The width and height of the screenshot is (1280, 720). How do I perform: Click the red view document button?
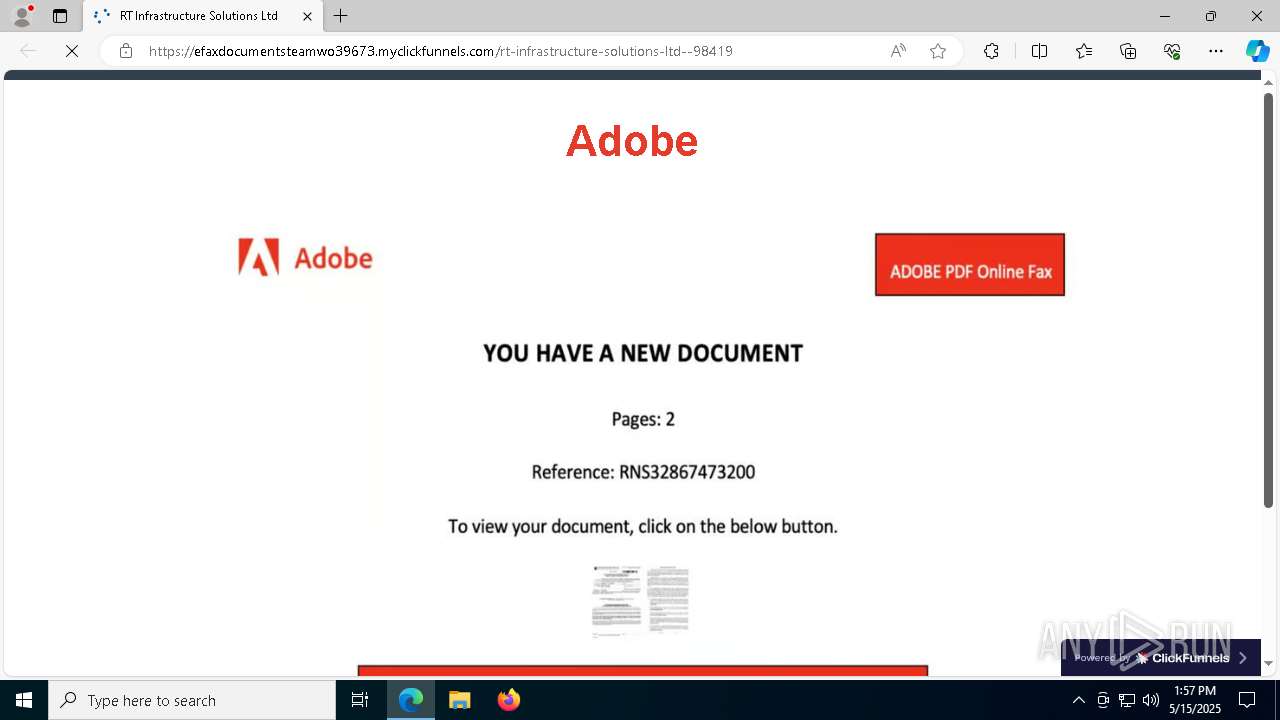tap(643, 670)
